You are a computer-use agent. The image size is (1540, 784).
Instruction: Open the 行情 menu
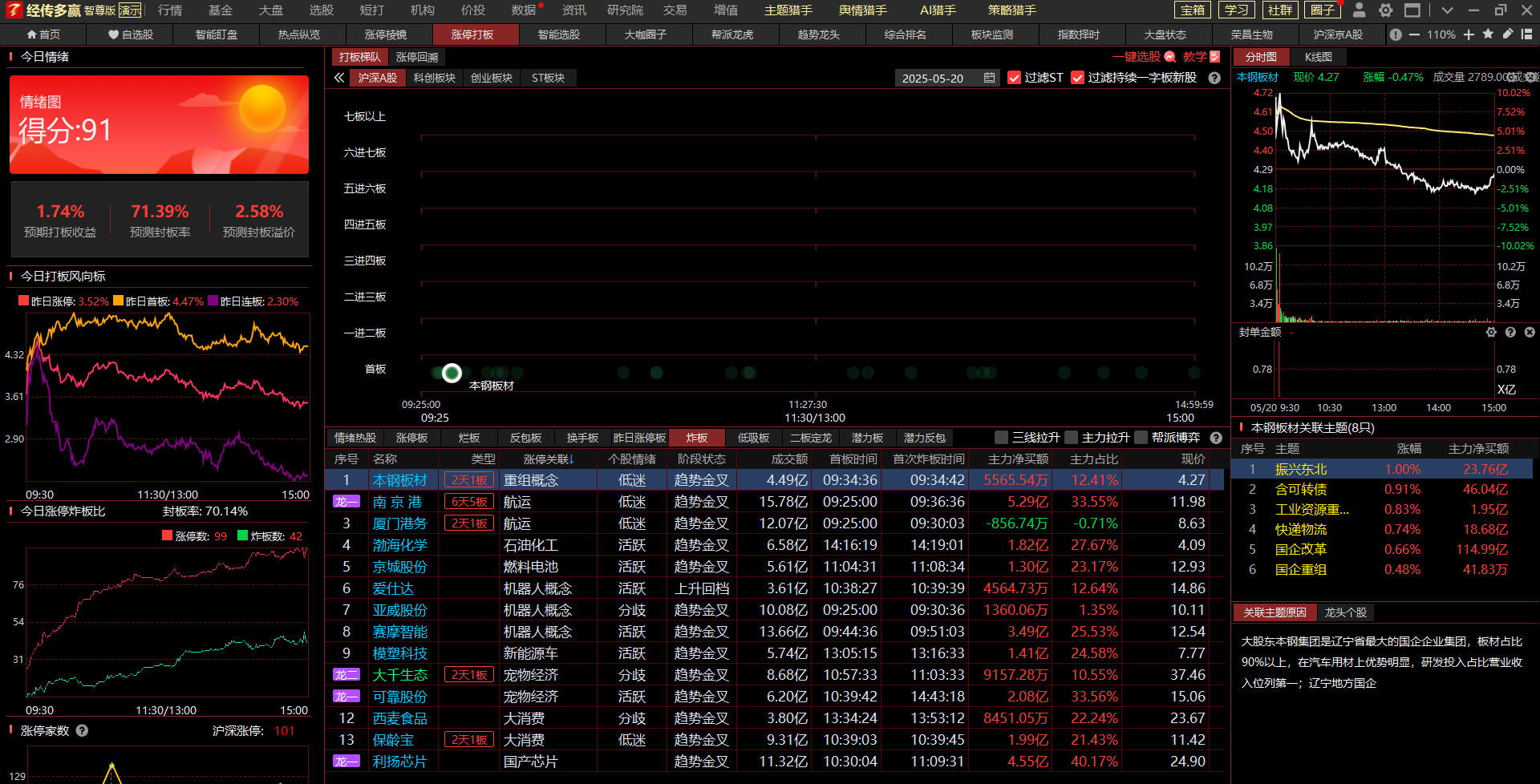(x=170, y=10)
